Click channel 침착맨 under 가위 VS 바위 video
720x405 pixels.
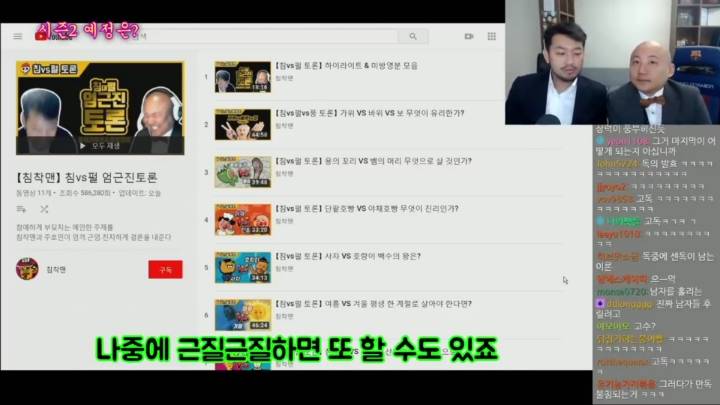tap(284, 126)
